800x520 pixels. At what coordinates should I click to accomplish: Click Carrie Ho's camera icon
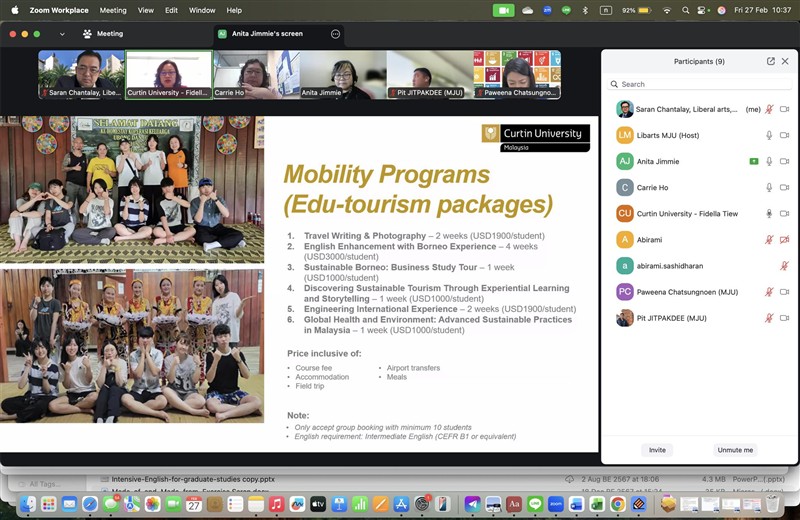point(784,187)
